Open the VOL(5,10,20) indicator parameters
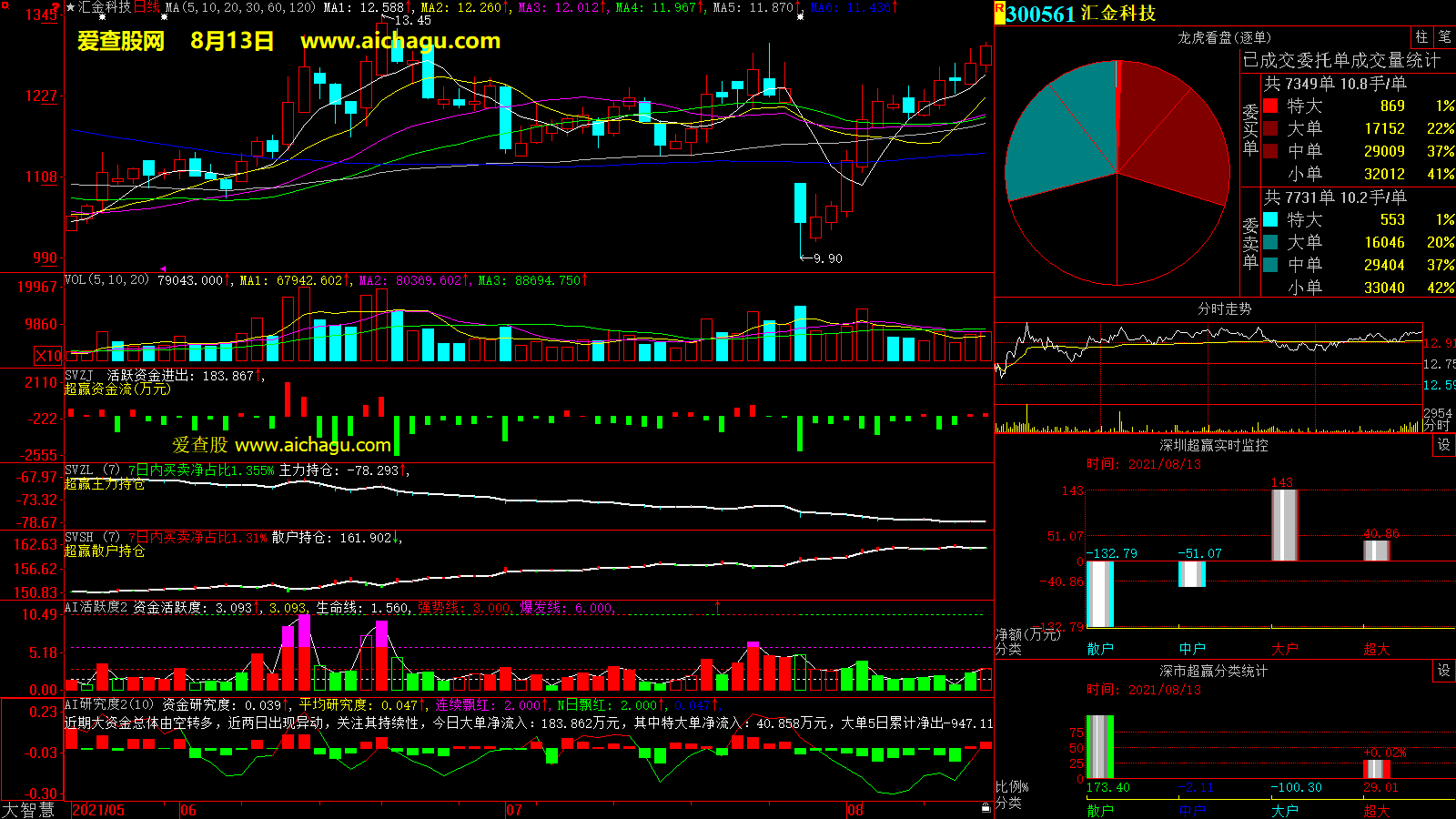 106,280
